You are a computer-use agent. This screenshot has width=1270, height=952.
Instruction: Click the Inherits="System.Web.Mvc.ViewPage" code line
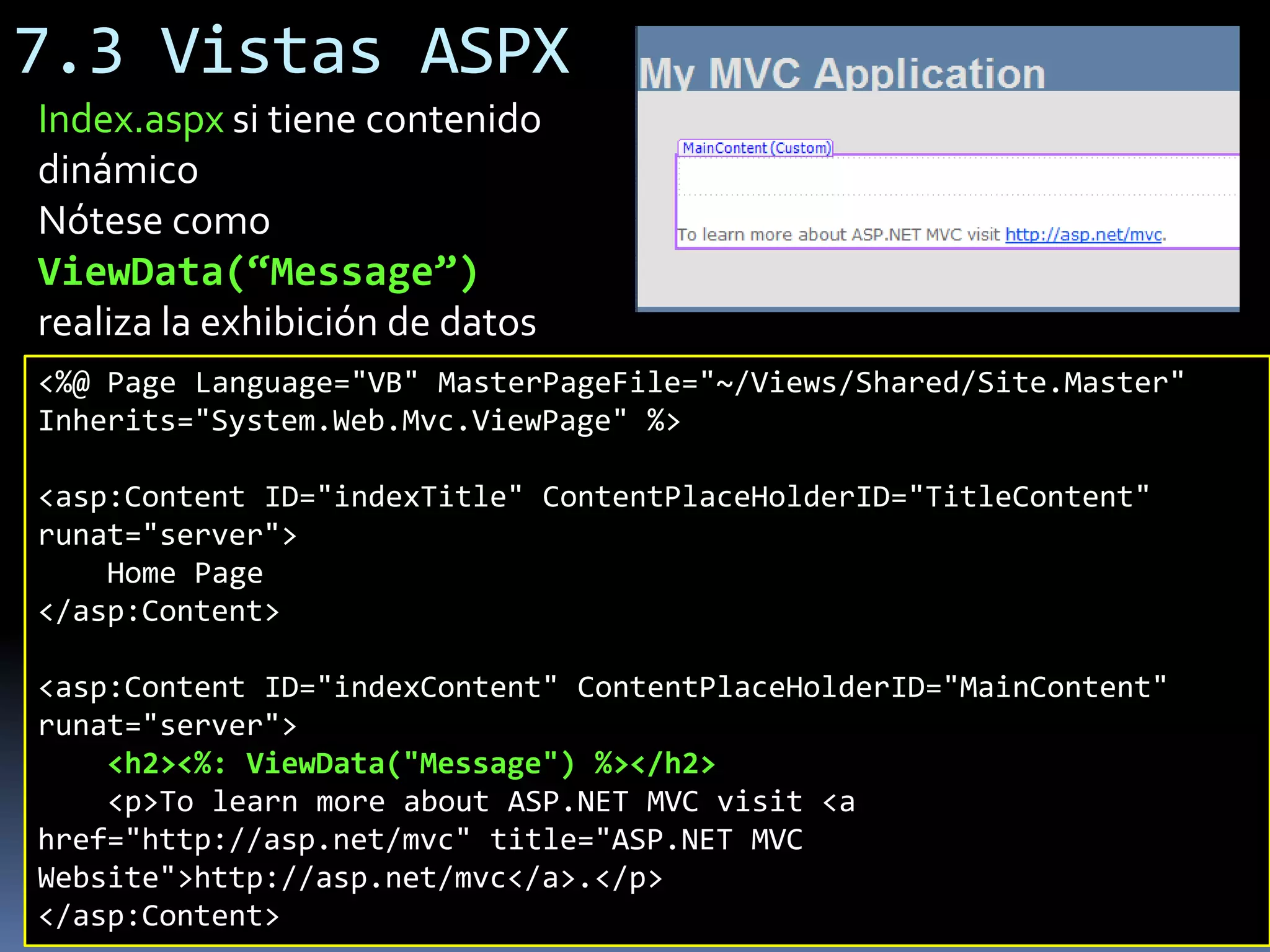point(358,421)
